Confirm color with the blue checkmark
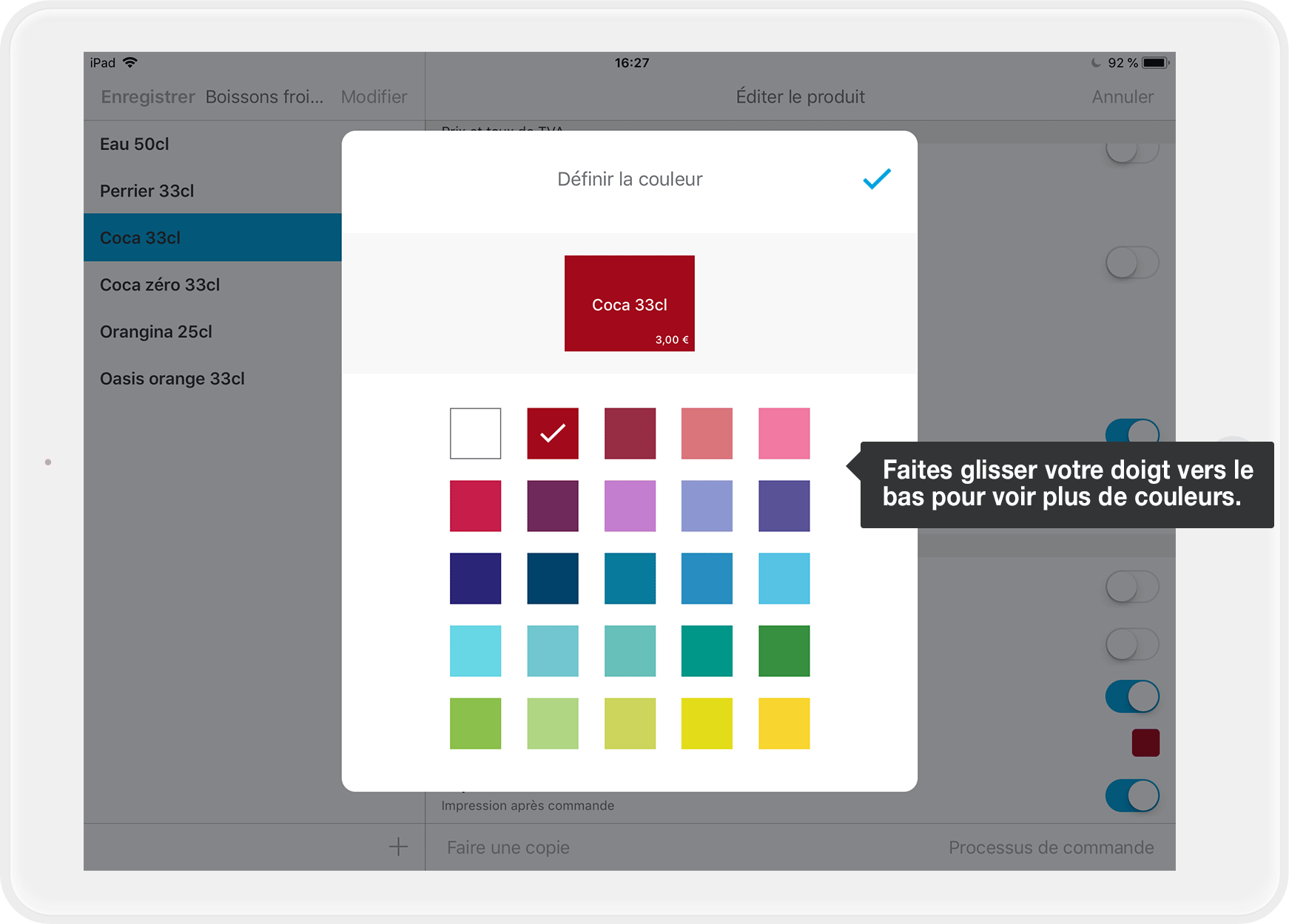The width and height of the screenshot is (1289, 924). 877,179
